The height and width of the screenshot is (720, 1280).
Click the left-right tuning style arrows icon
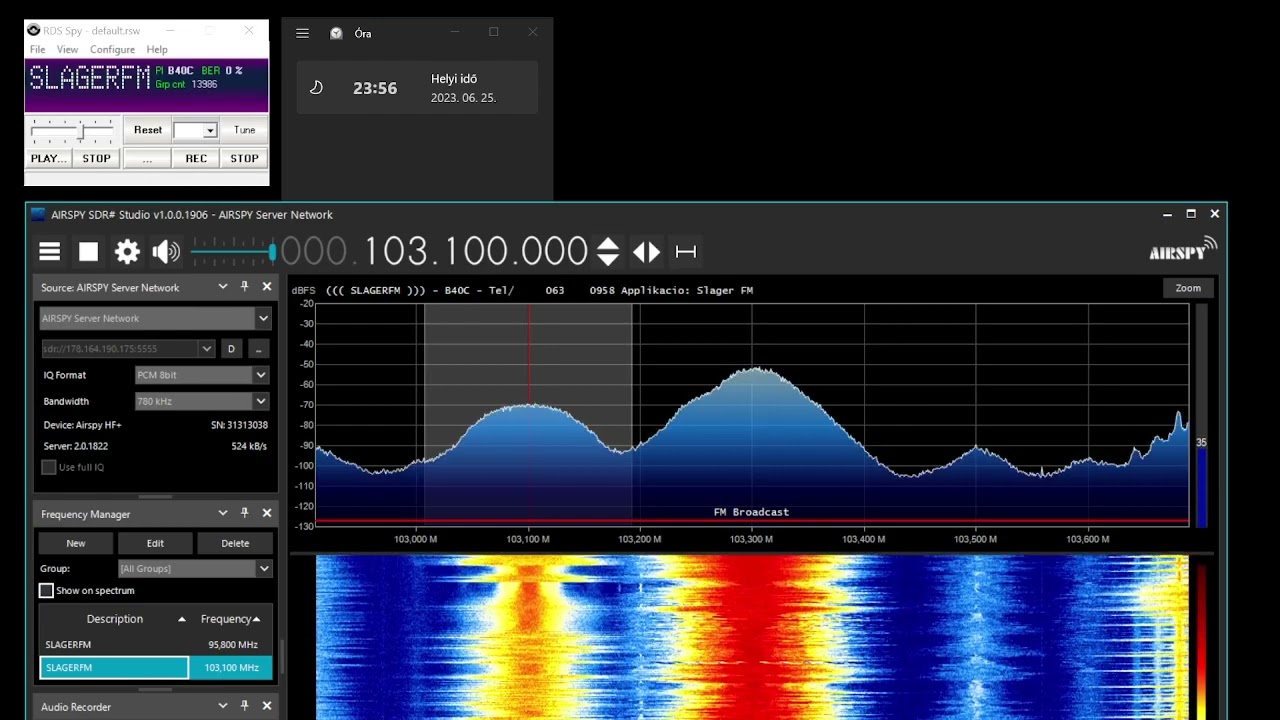click(647, 252)
